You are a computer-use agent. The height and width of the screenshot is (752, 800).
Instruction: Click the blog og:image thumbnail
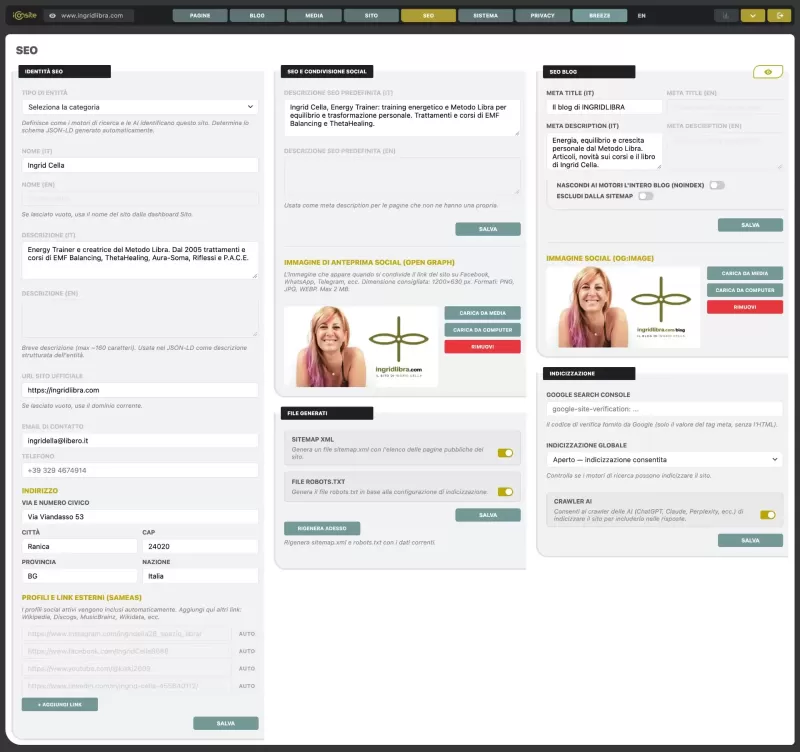[x=623, y=307]
